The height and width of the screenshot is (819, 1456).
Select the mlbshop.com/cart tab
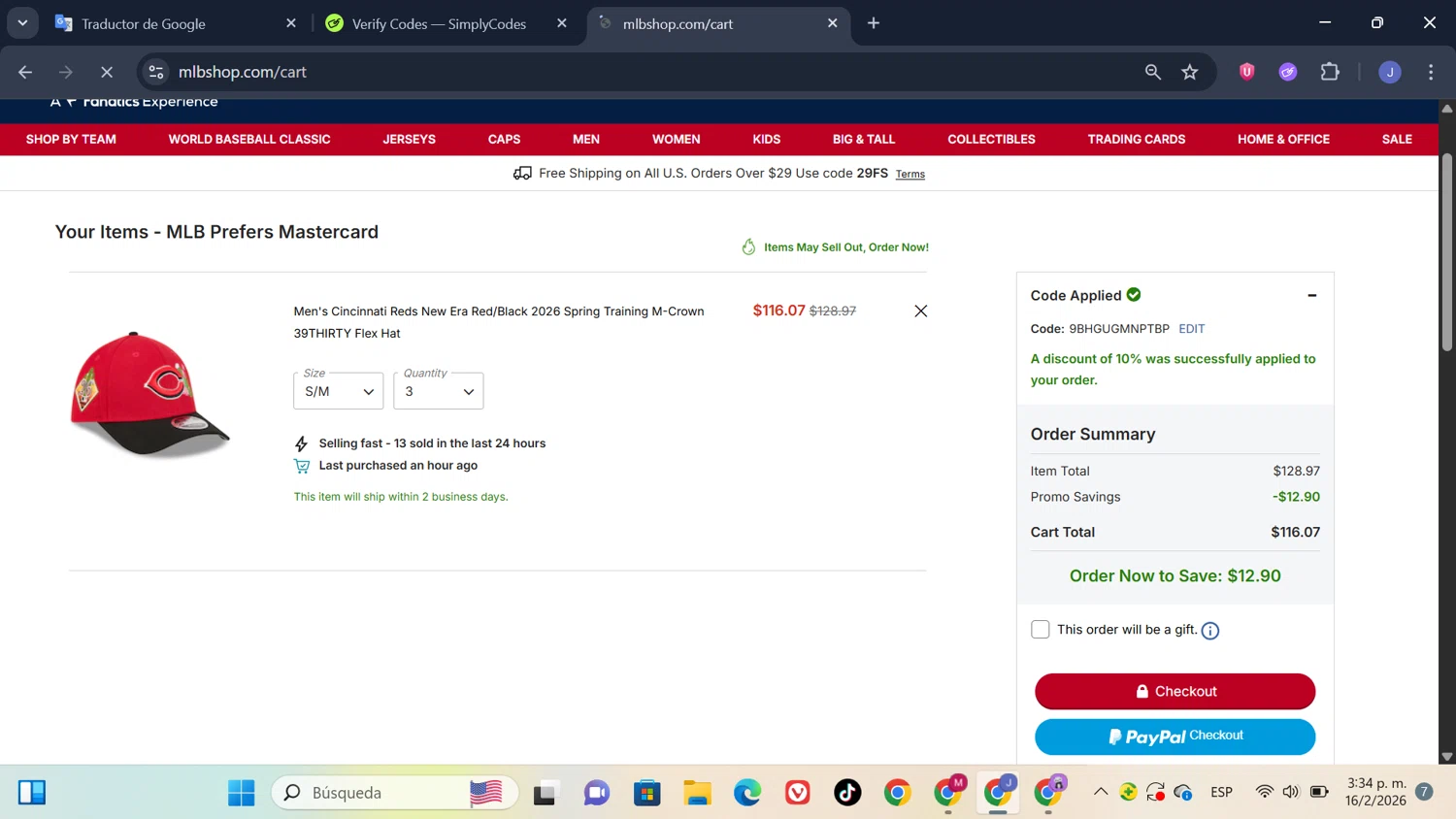(718, 23)
